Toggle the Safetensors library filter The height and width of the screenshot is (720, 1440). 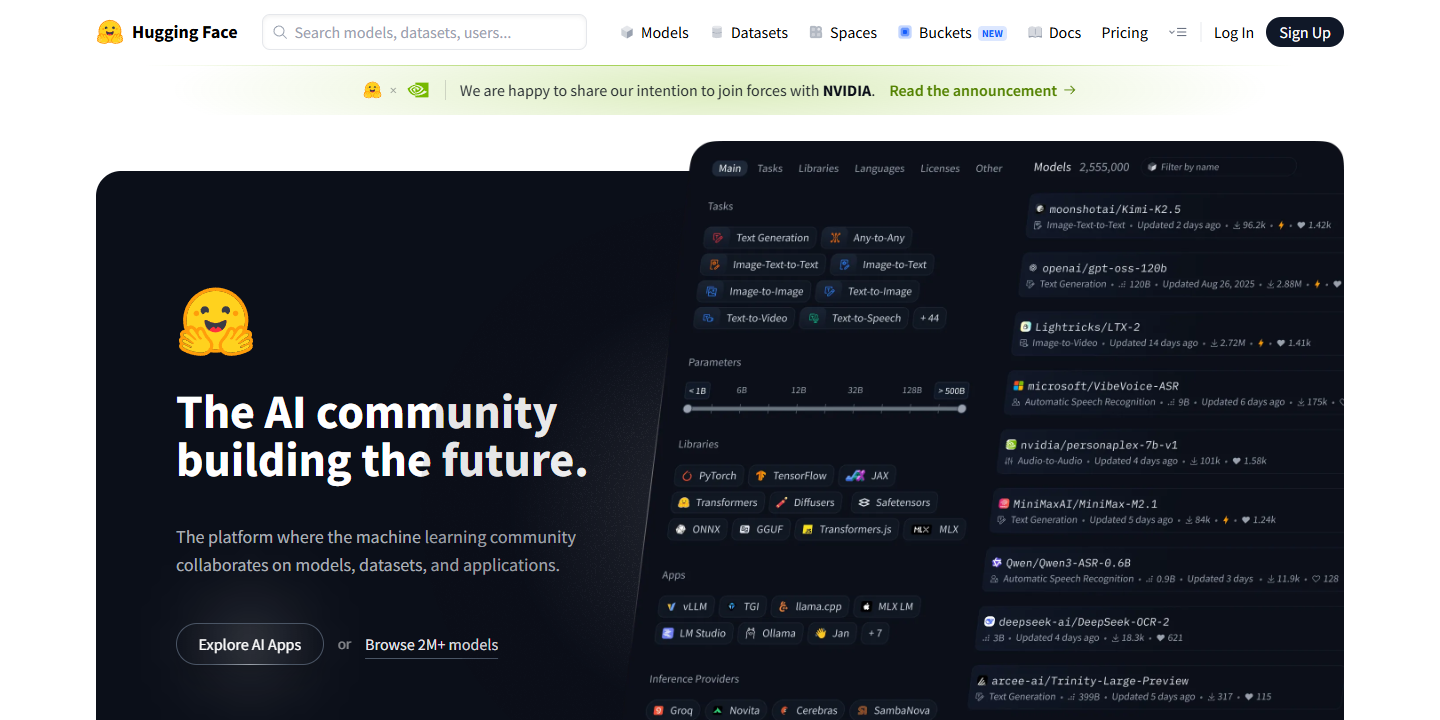point(892,502)
